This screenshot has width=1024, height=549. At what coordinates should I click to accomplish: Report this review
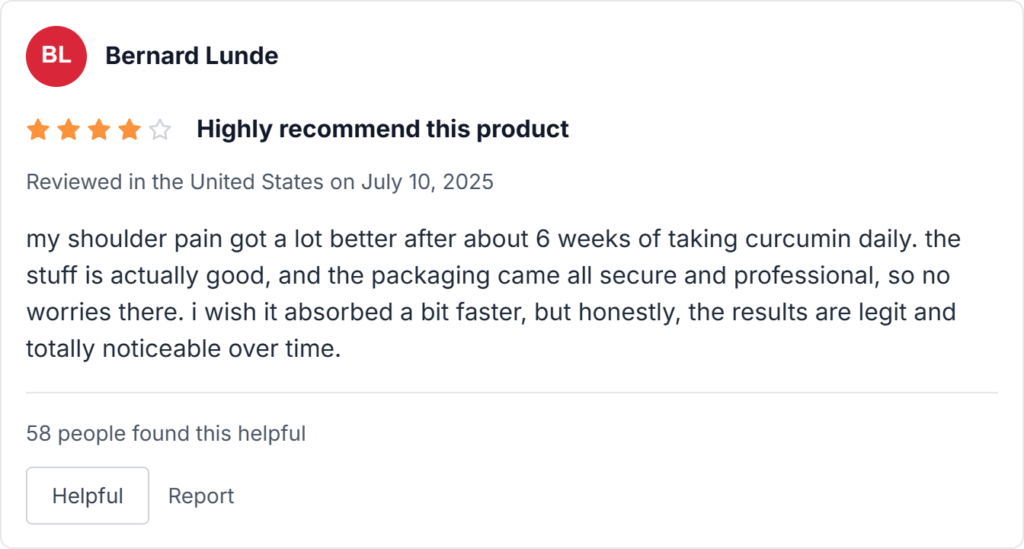201,496
